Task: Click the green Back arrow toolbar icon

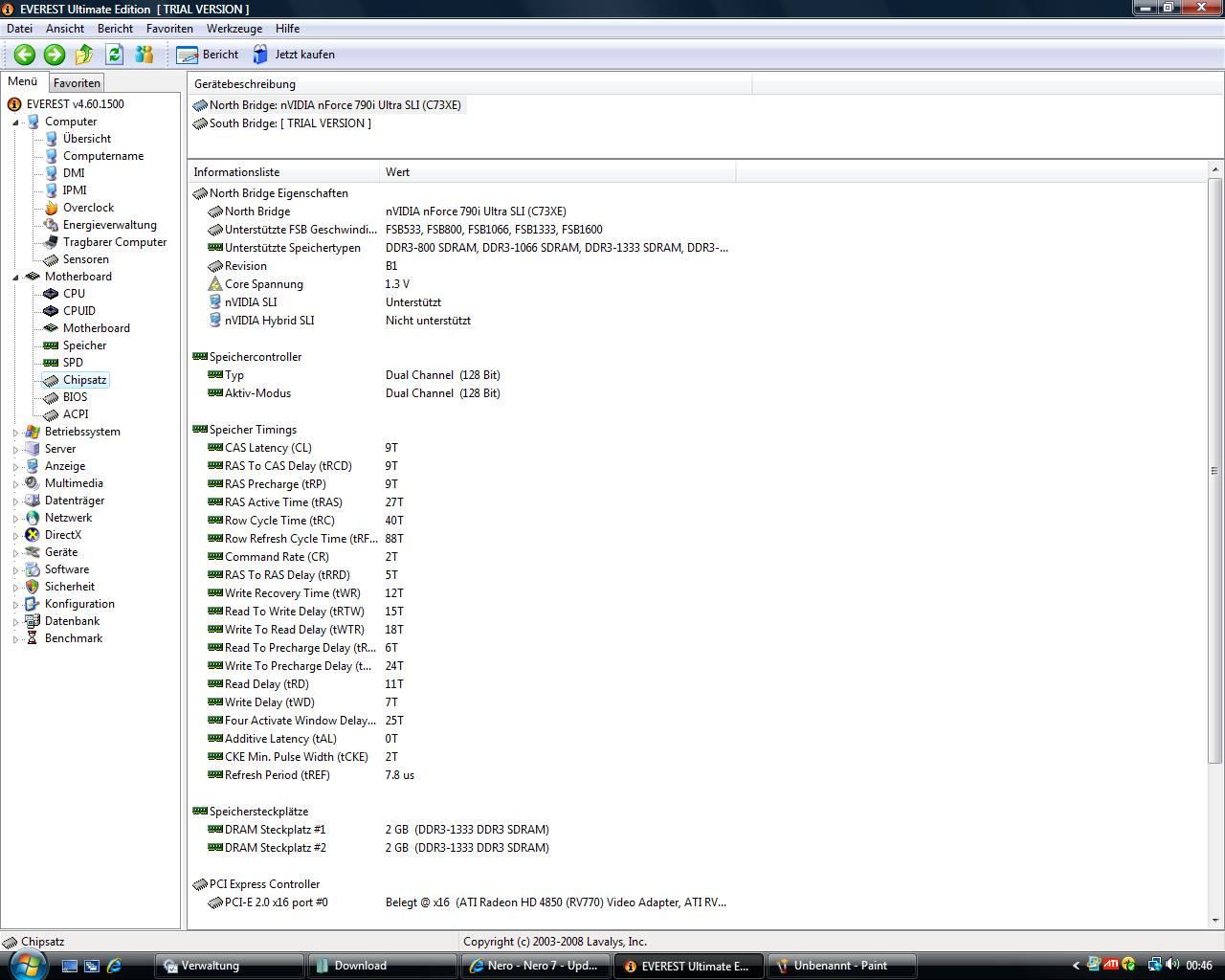Action: pyautogui.click(x=25, y=55)
